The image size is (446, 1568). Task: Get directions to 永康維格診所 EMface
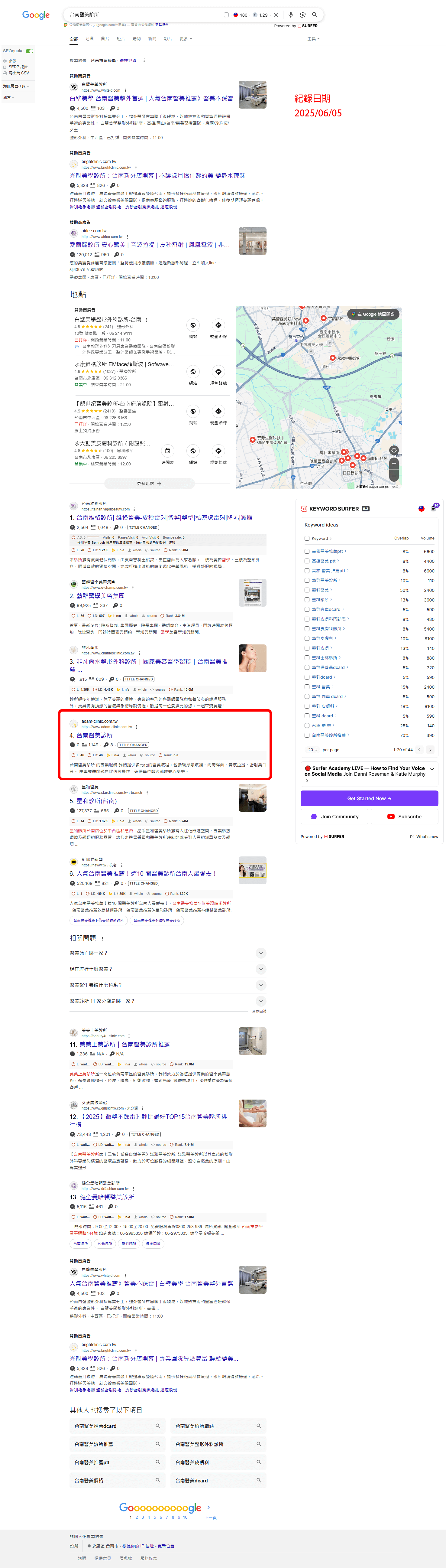[218, 372]
